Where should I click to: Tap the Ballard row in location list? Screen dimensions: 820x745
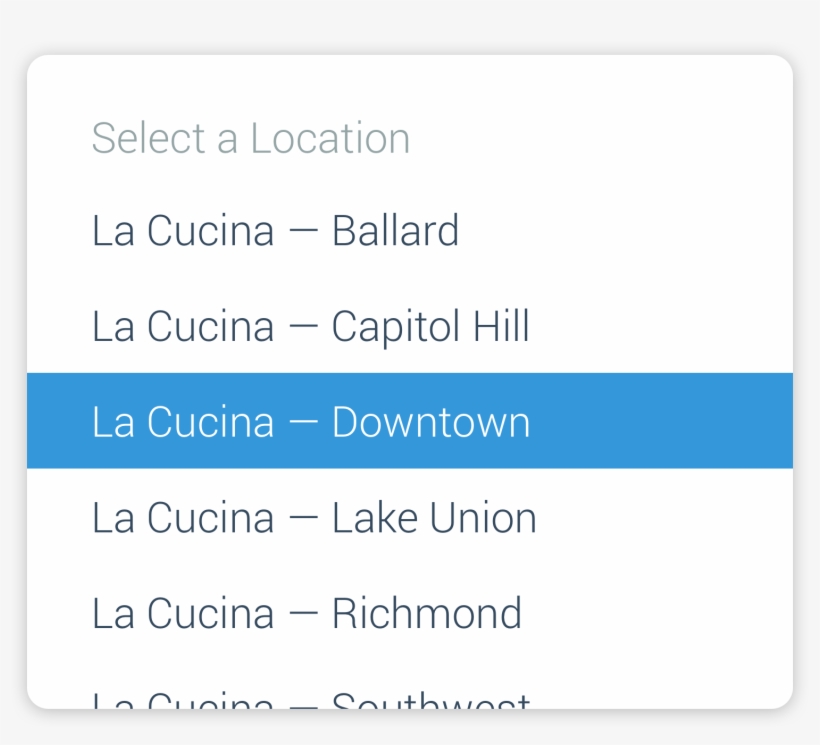click(410, 231)
